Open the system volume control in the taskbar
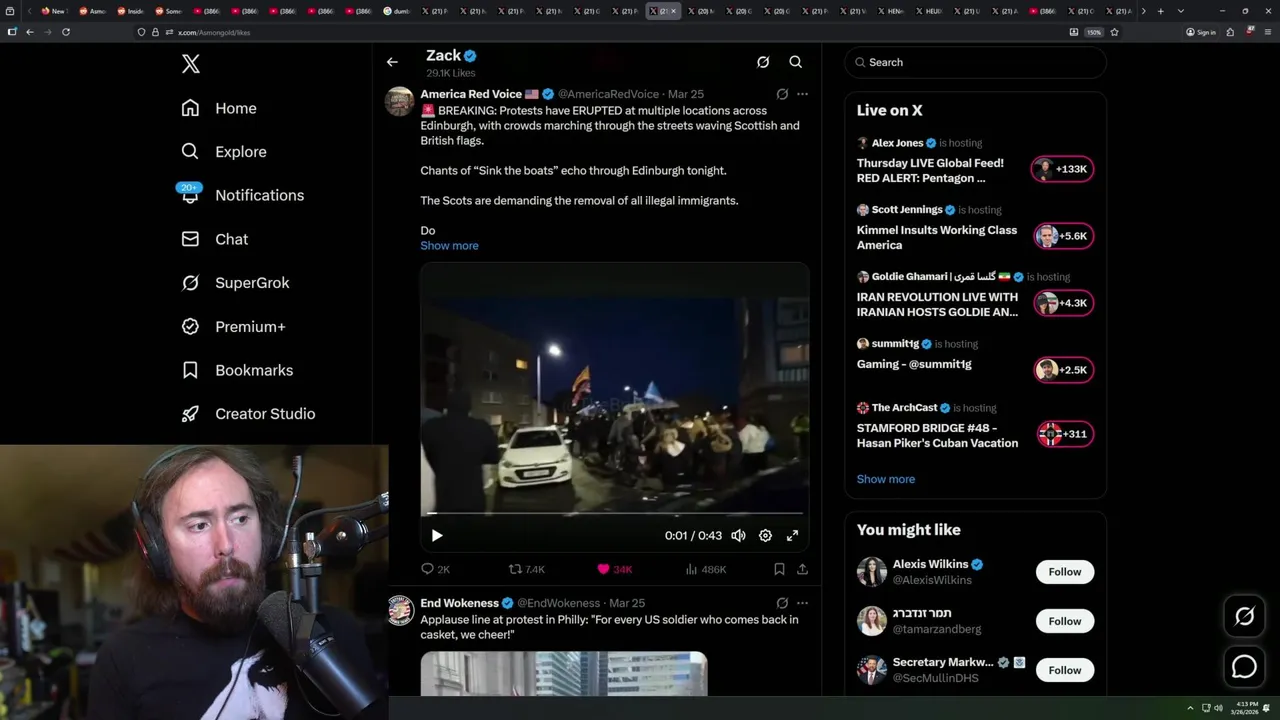This screenshot has width=1280, height=720. pyautogui.click(x=1218, y=708)
